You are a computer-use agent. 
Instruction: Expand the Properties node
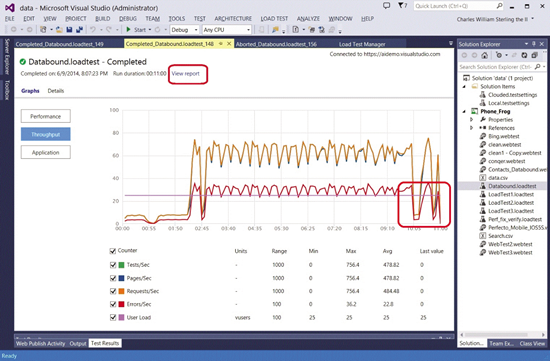[x=472, y=120]
